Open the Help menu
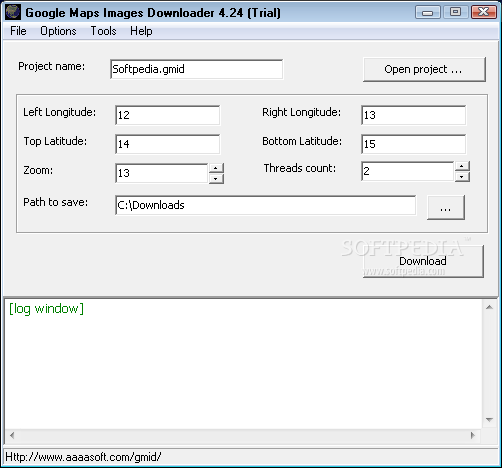The image size is (502, 468). click(x=141, y=31)
